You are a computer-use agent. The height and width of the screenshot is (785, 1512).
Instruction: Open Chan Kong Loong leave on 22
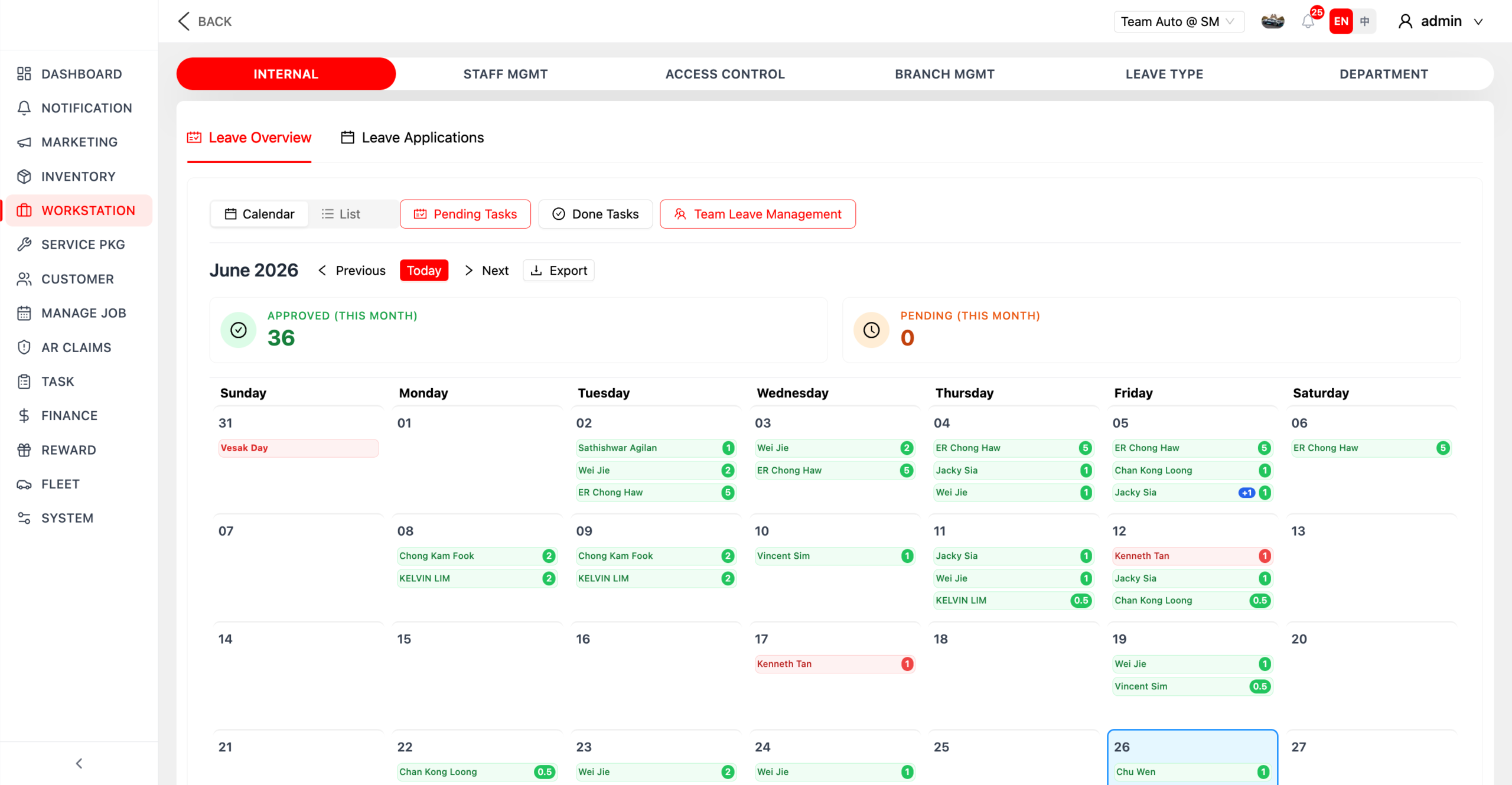(x=477, y=772)
